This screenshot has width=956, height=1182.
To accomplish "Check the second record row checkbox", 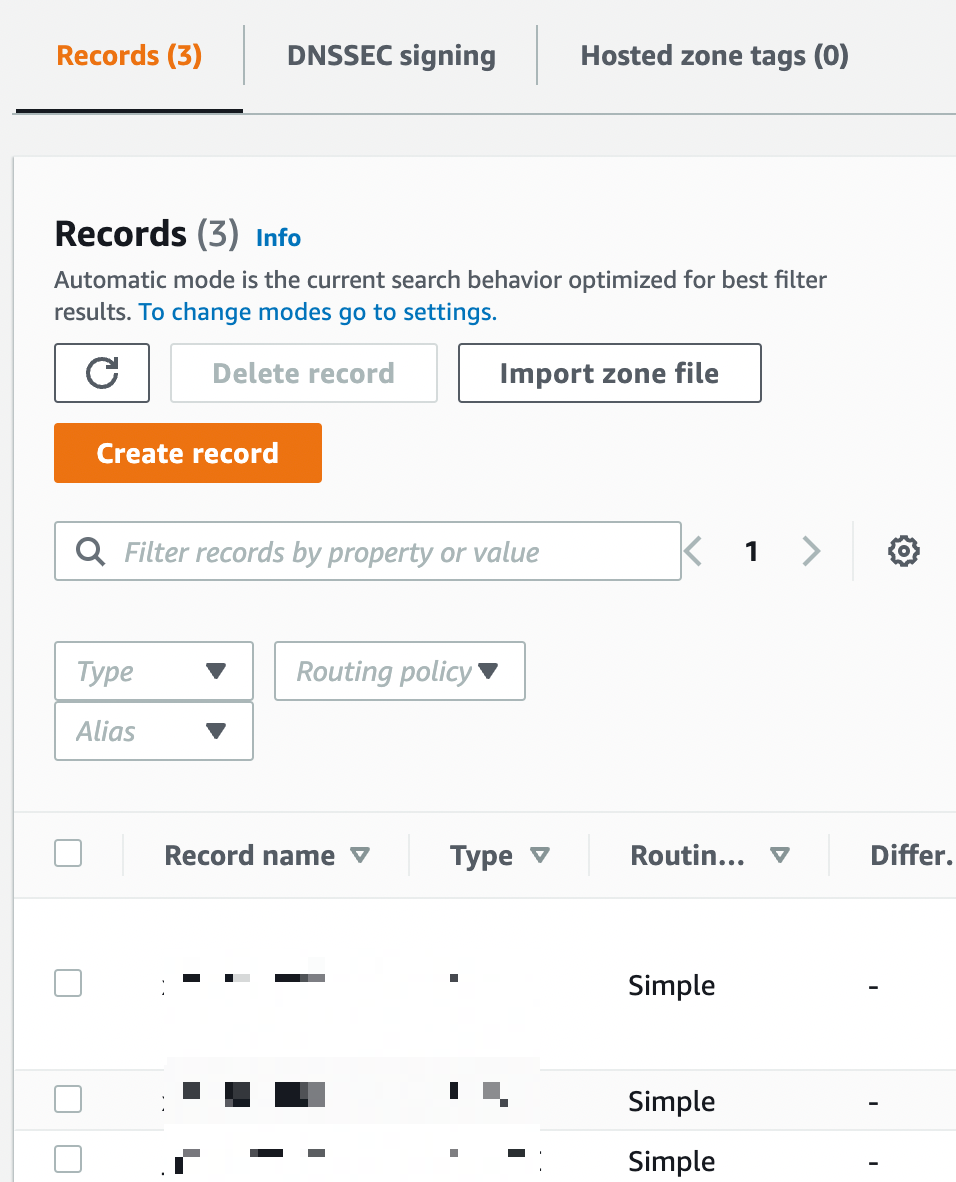I will click(68, 1099).
